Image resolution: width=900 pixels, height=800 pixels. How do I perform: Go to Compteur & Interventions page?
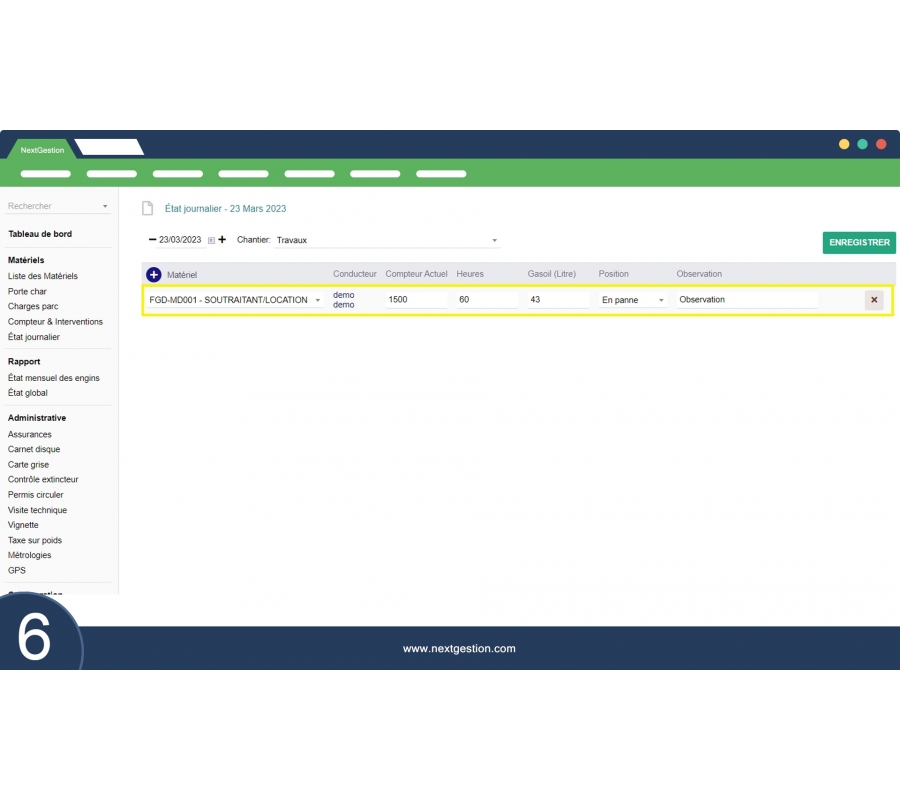(55, 322)
